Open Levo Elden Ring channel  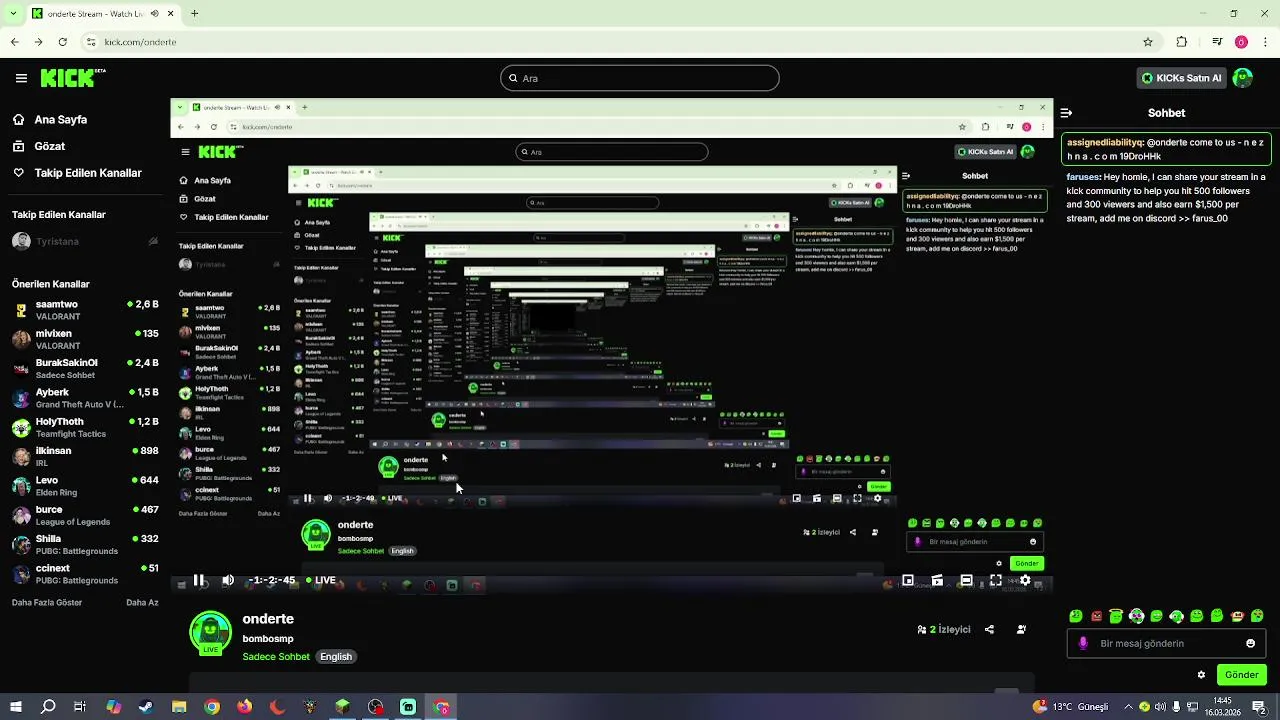[x=85, y=486]
